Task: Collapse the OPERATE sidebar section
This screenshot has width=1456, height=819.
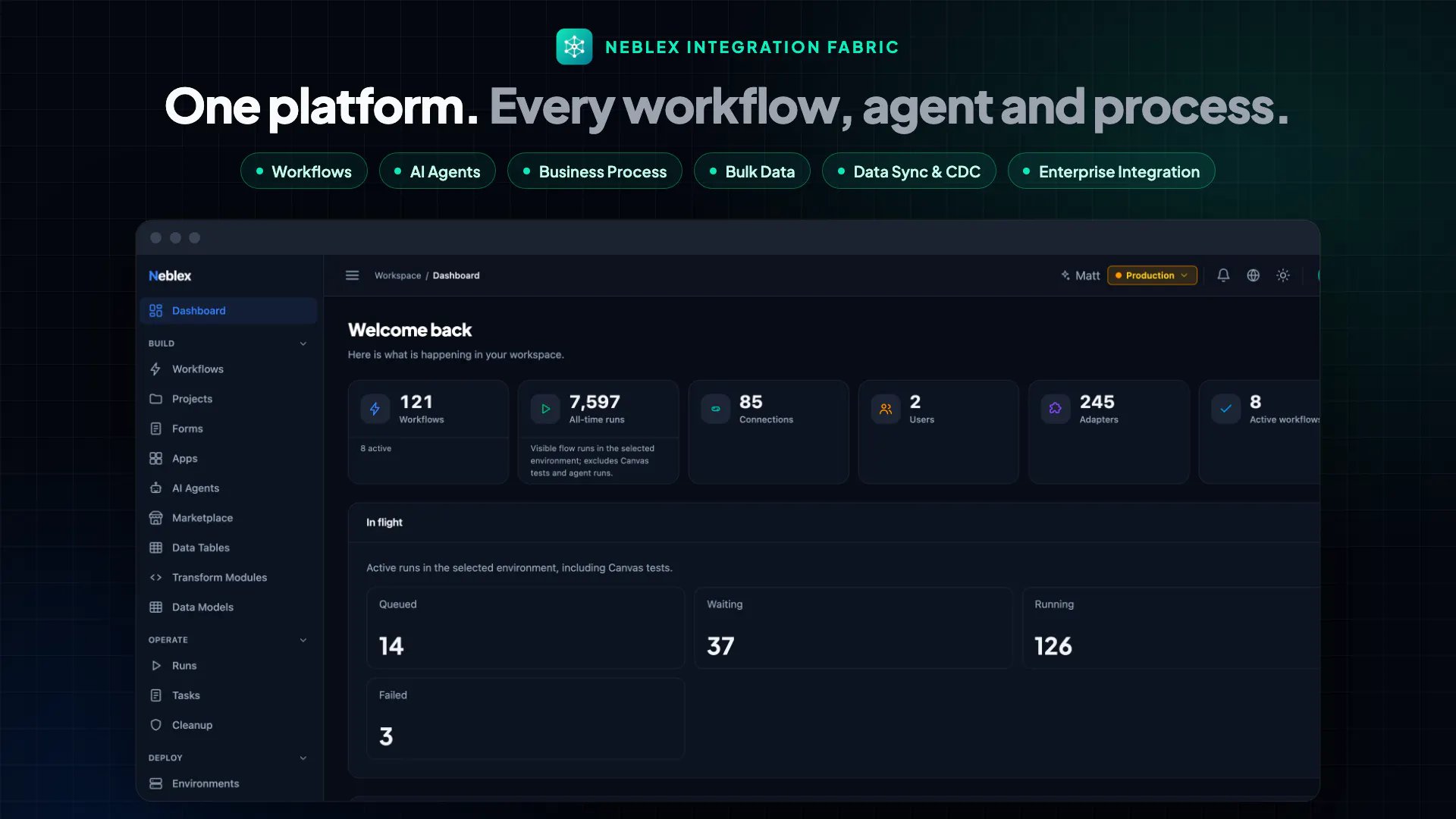Action: point(303,640)
